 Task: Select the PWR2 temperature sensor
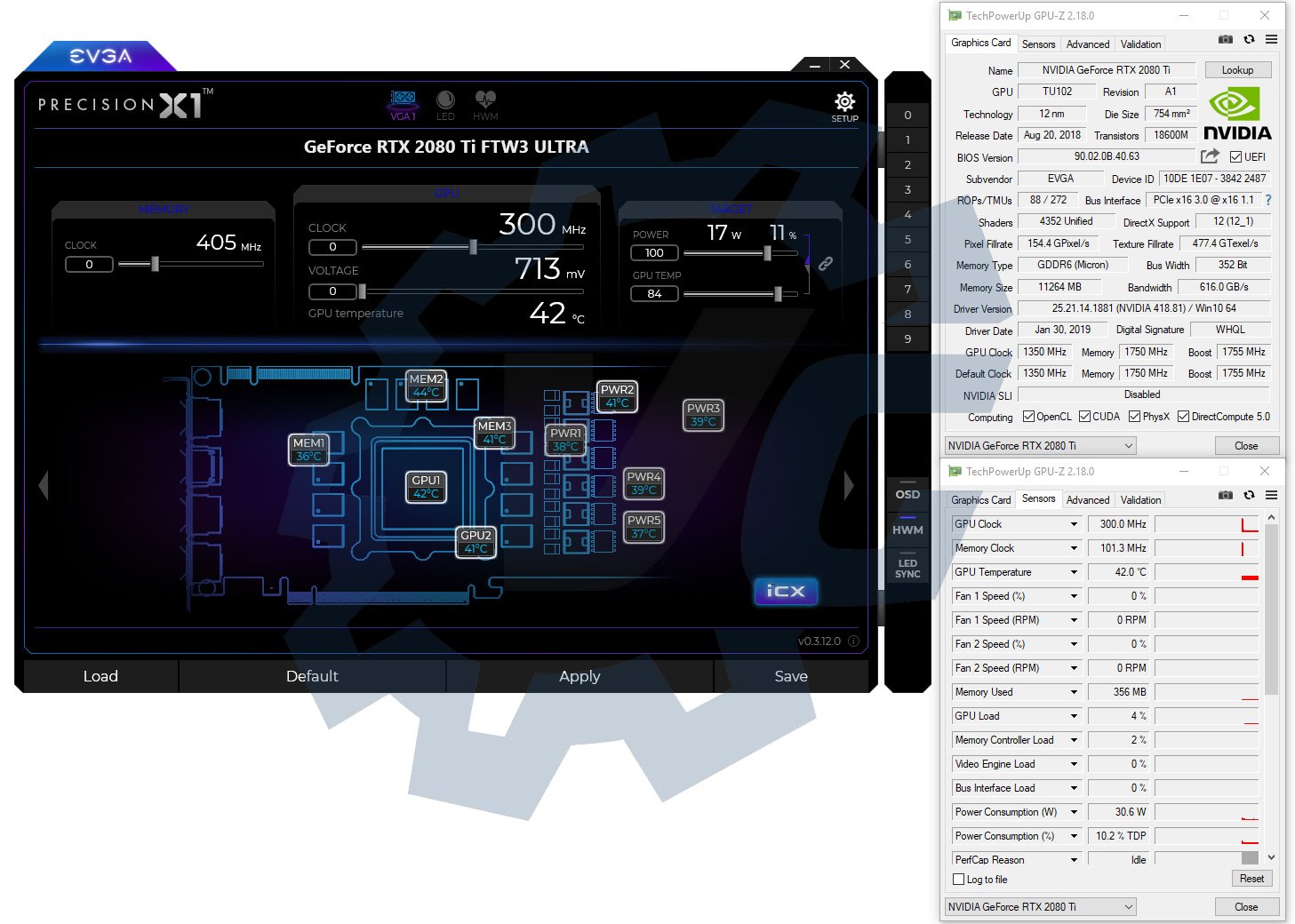617,395
